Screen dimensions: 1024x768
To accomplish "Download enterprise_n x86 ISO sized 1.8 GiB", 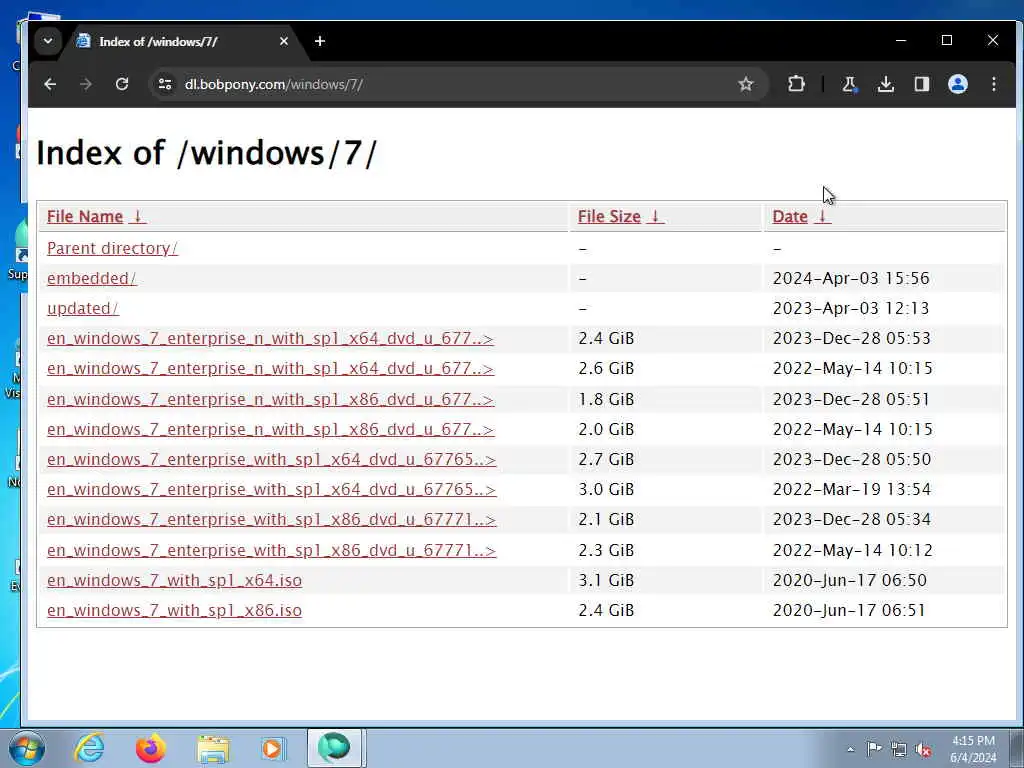I will pyautogui.click(x=270, y=399).
